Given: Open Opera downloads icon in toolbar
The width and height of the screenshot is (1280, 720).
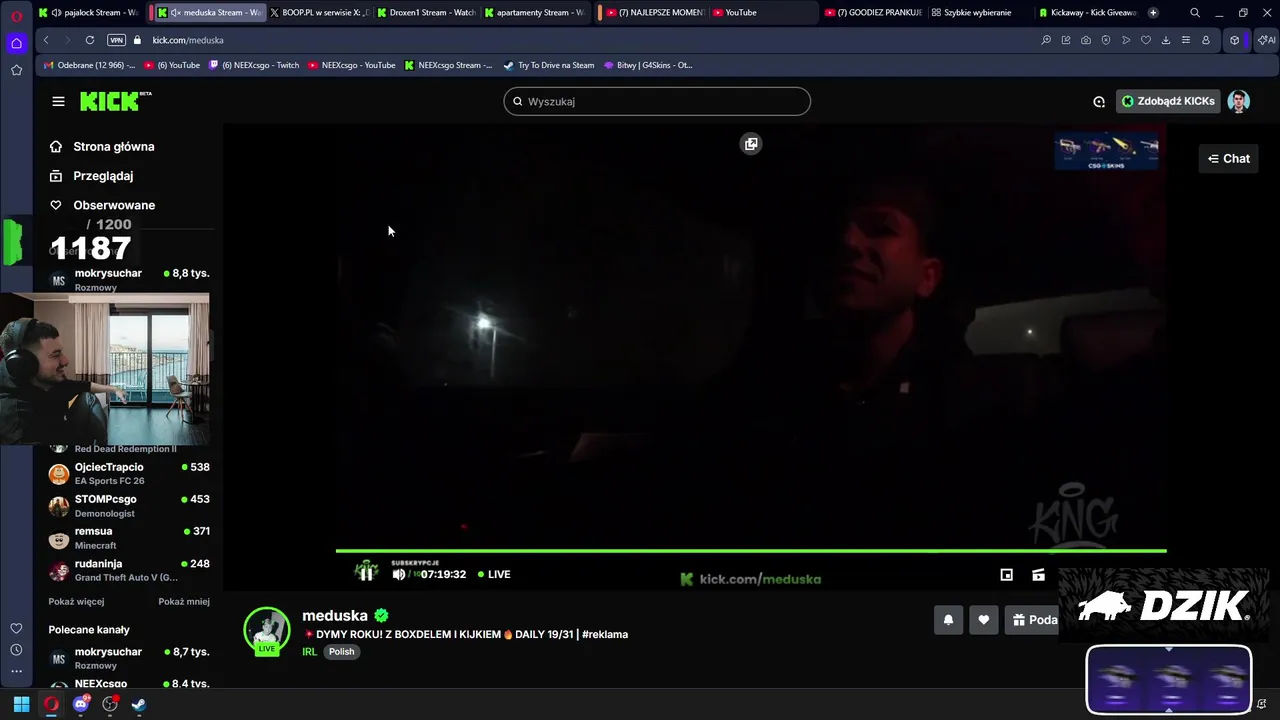Looking at the screenshot, I should click(x=1166, y=40).
